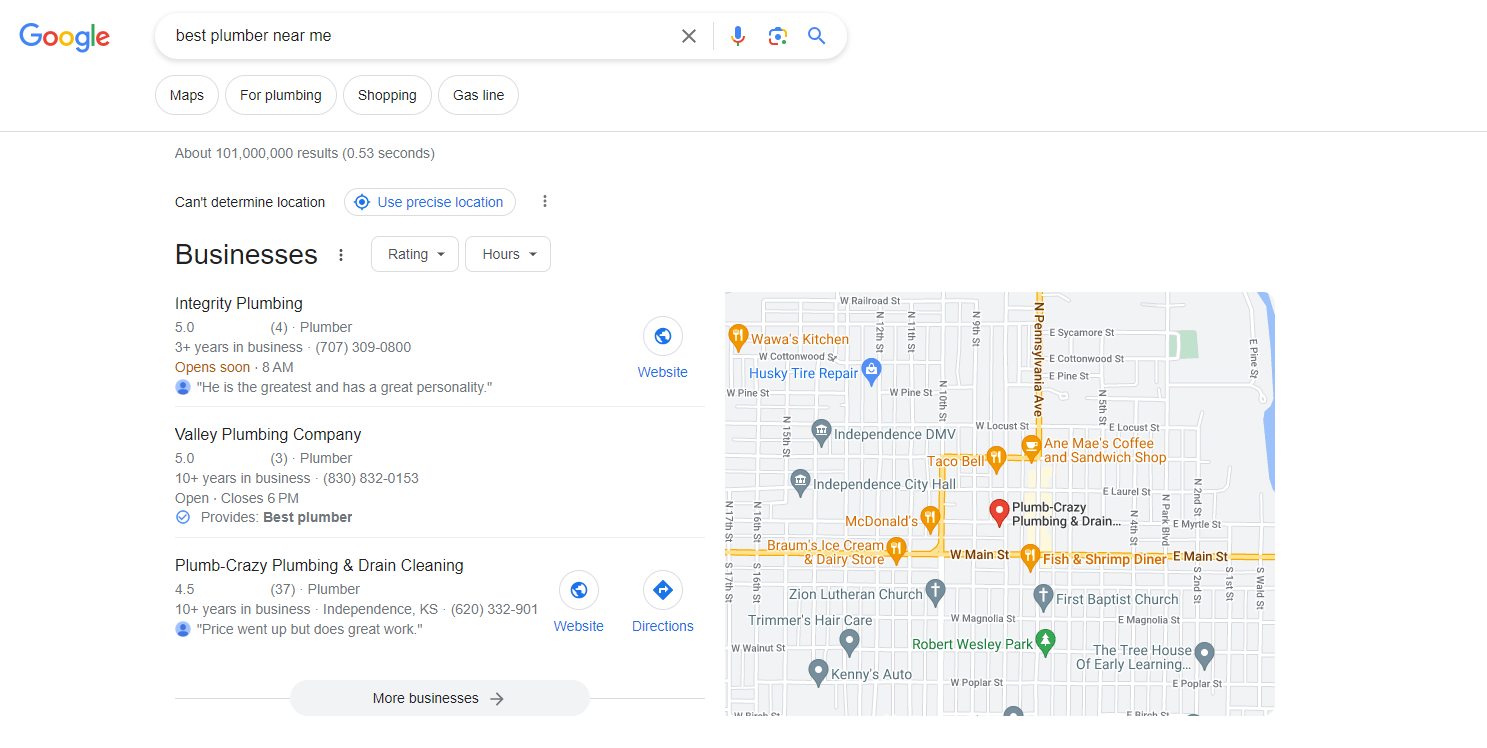Click Husky Tire Repair map marker
1487x748 pixels.
[x=871, y=371]
